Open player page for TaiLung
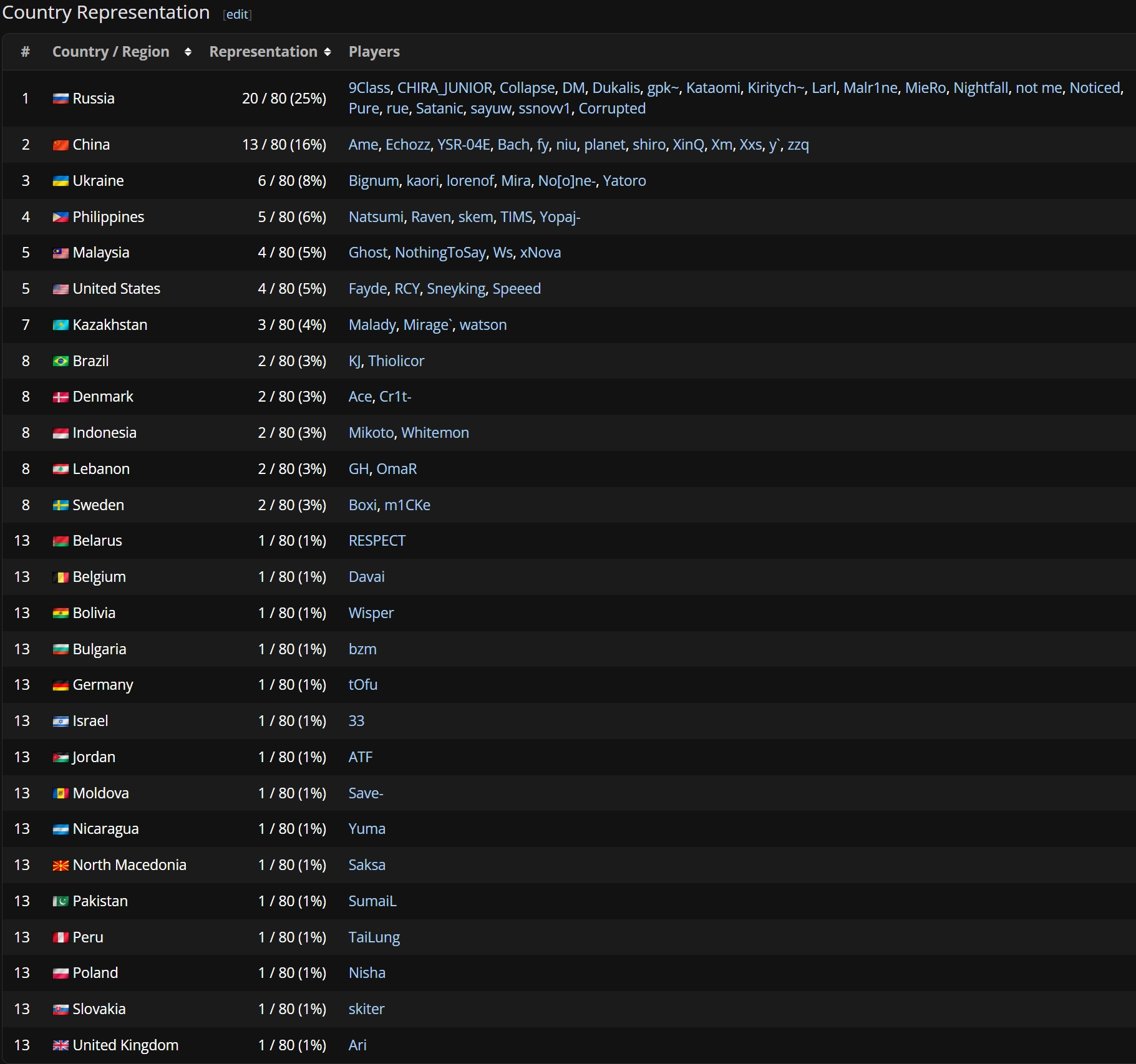Image resolution: width=1136 pixels, height=1064 pixels. pyautogui.click(x=374, y=937)
